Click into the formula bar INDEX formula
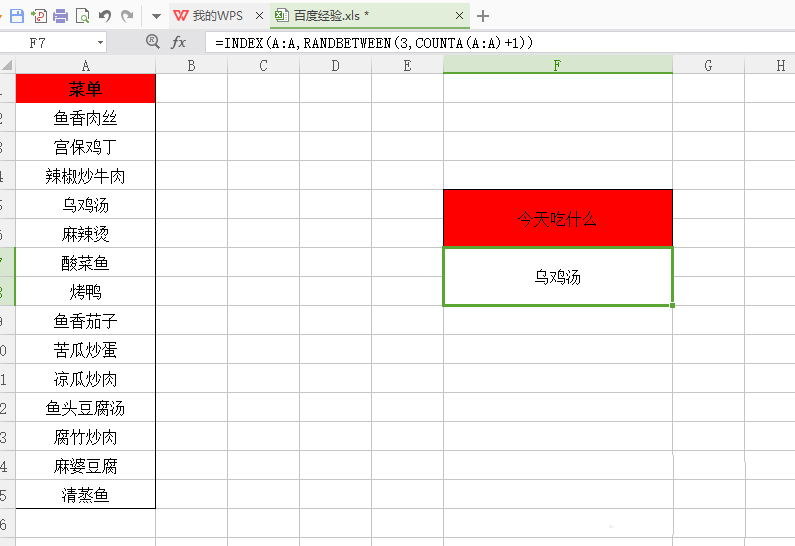This screenshot has width=795, height=546. point(499,43)
